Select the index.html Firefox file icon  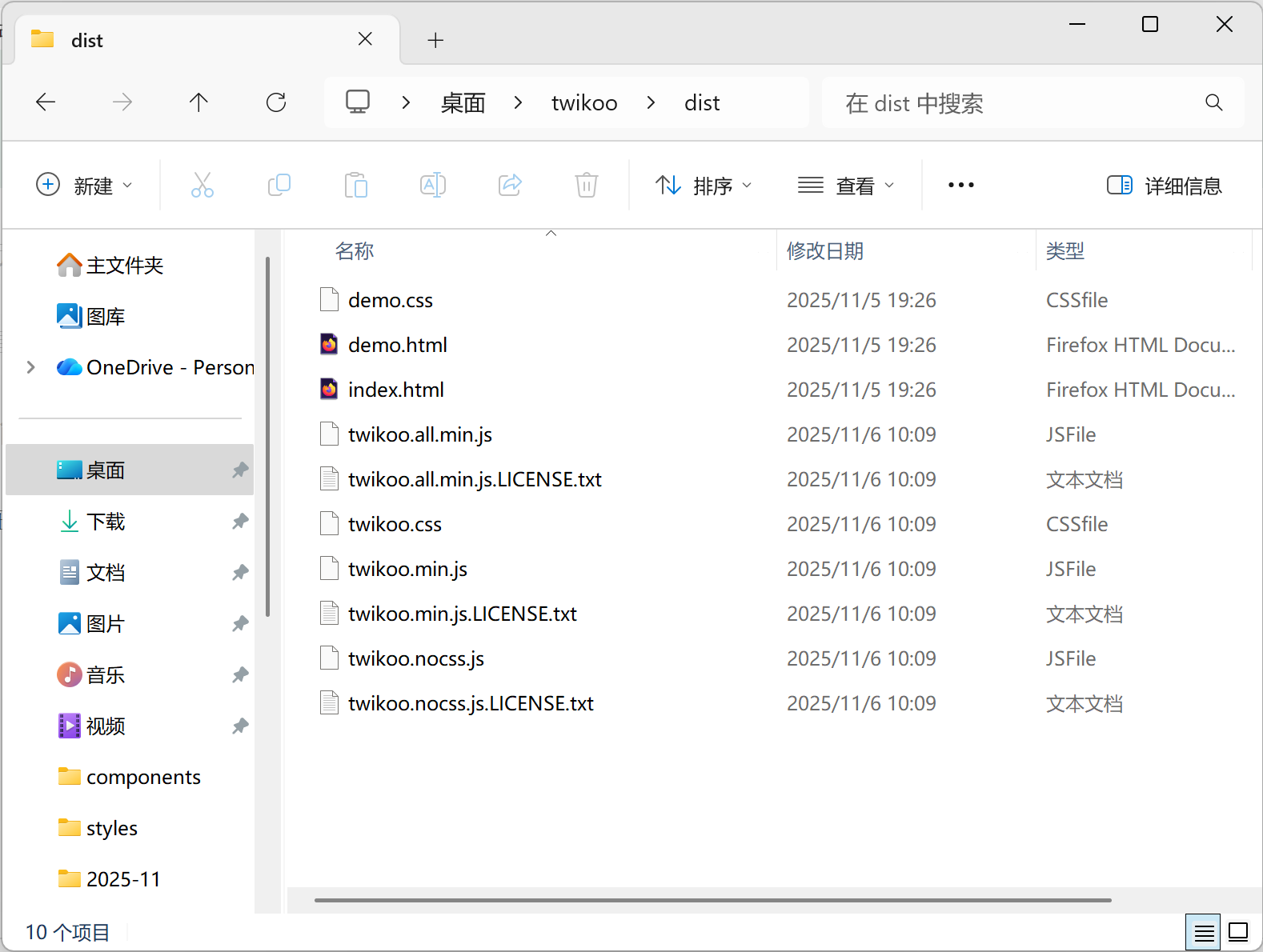point(329,389)
